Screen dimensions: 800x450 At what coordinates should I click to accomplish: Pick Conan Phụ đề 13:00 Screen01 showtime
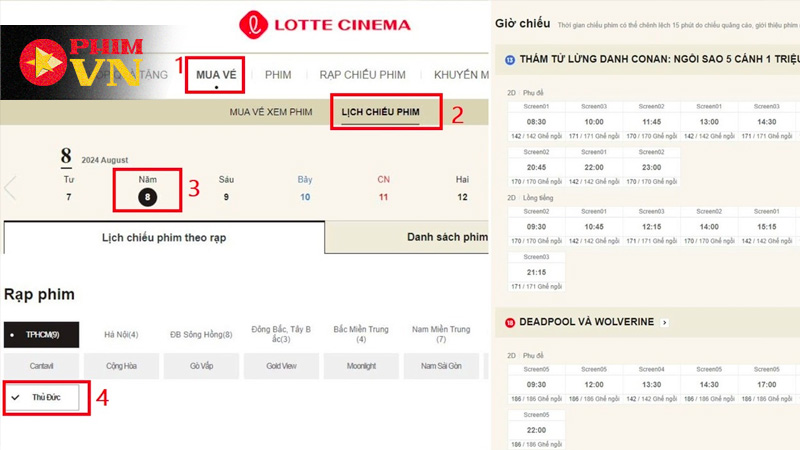709,122
